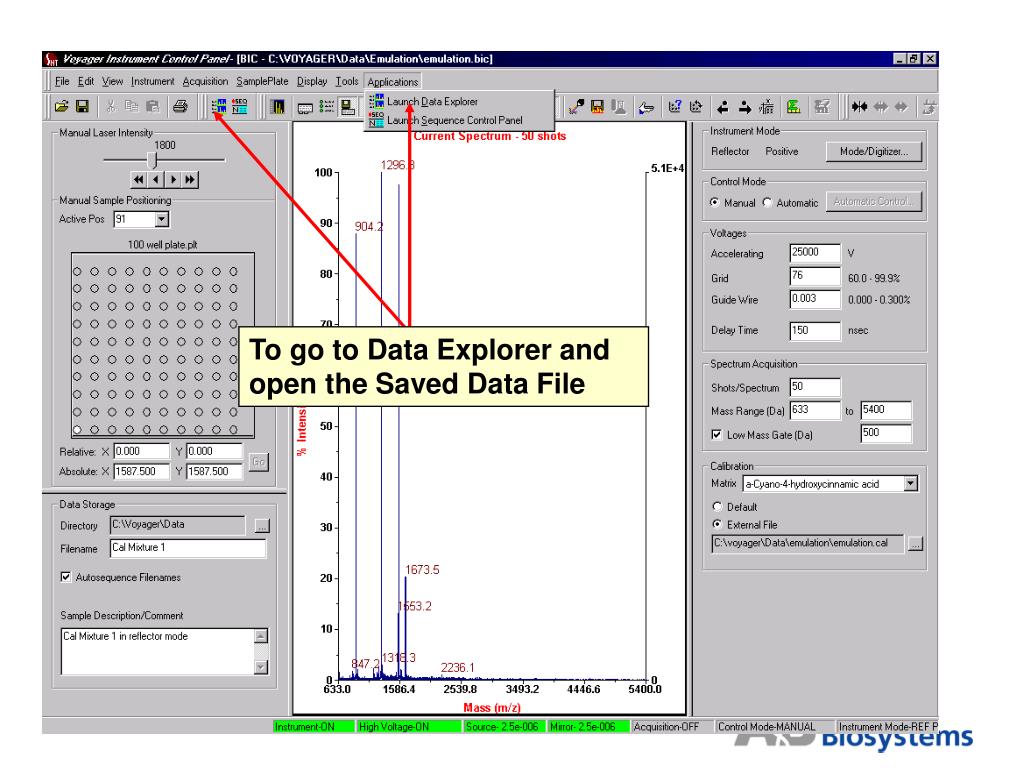Image resolution: width=1024 pixels, height=768 pixels.
Task: Click the laser intensity single-step increase arrow
Action: [x=173, y=180]
